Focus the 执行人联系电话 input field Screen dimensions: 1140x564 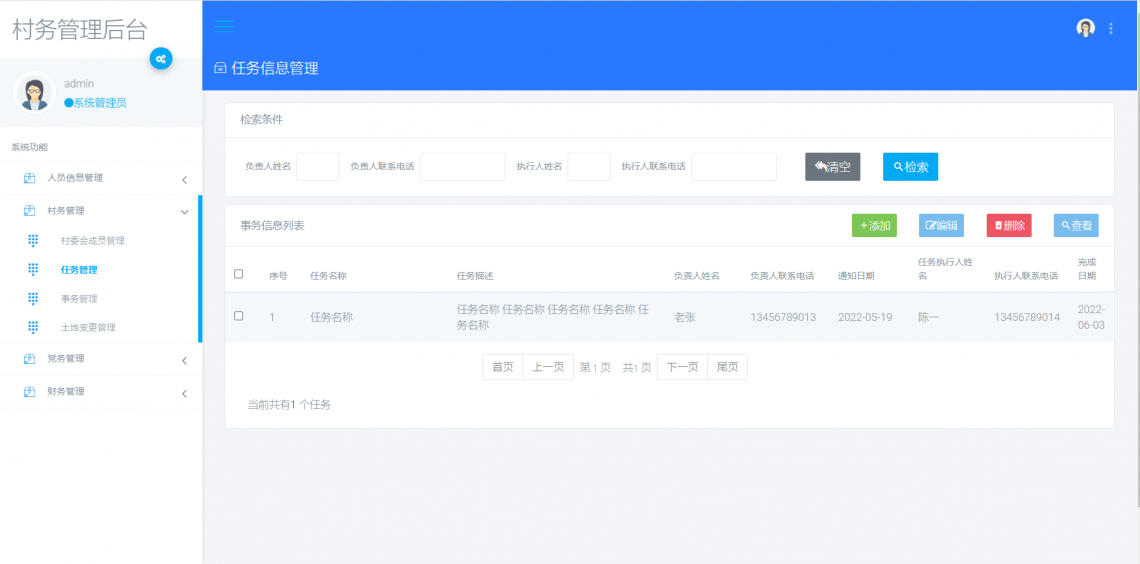pos(734,166)
